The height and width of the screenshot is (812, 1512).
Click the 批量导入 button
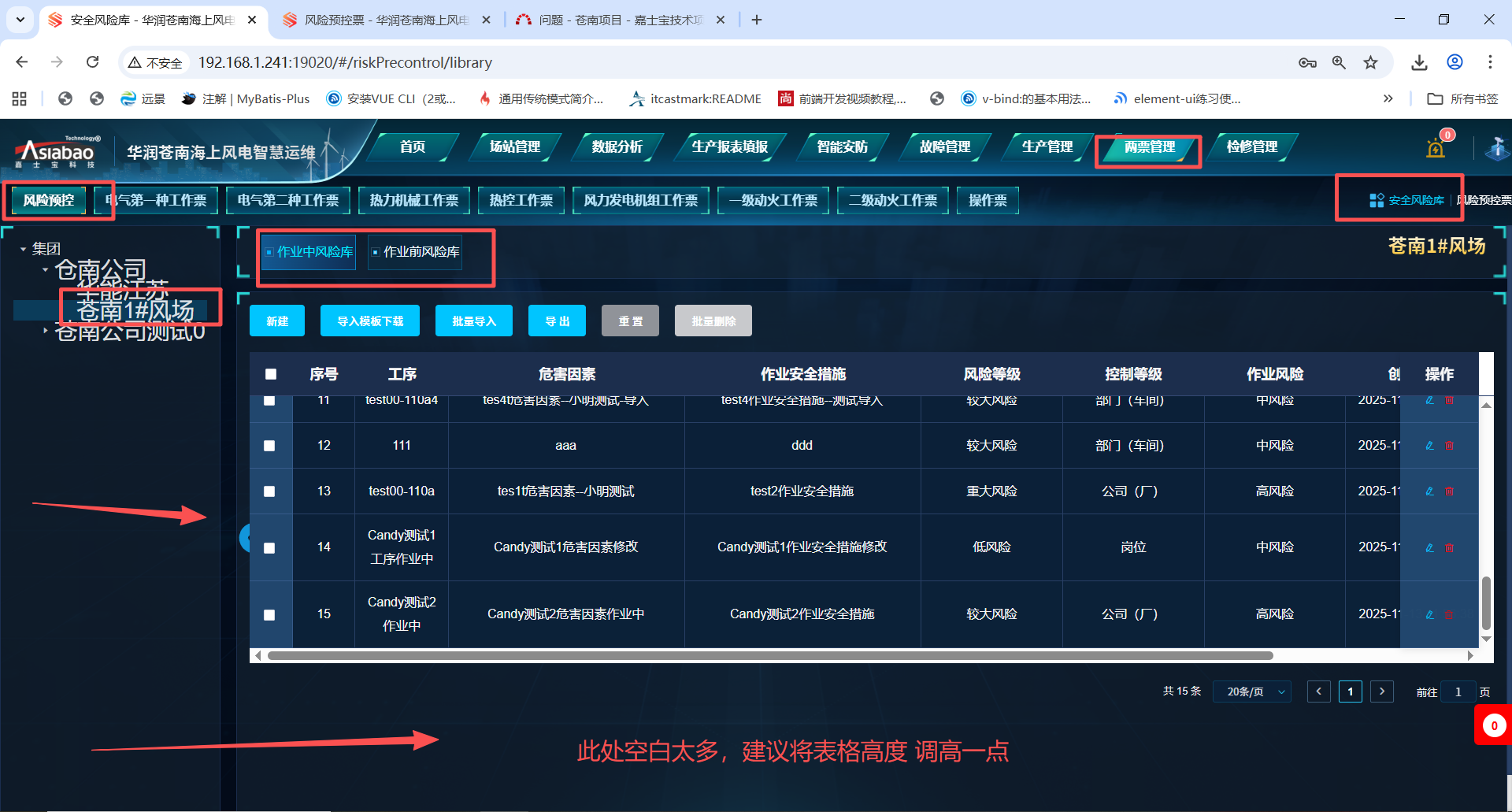pyautogui.click(x=473, y=321)
